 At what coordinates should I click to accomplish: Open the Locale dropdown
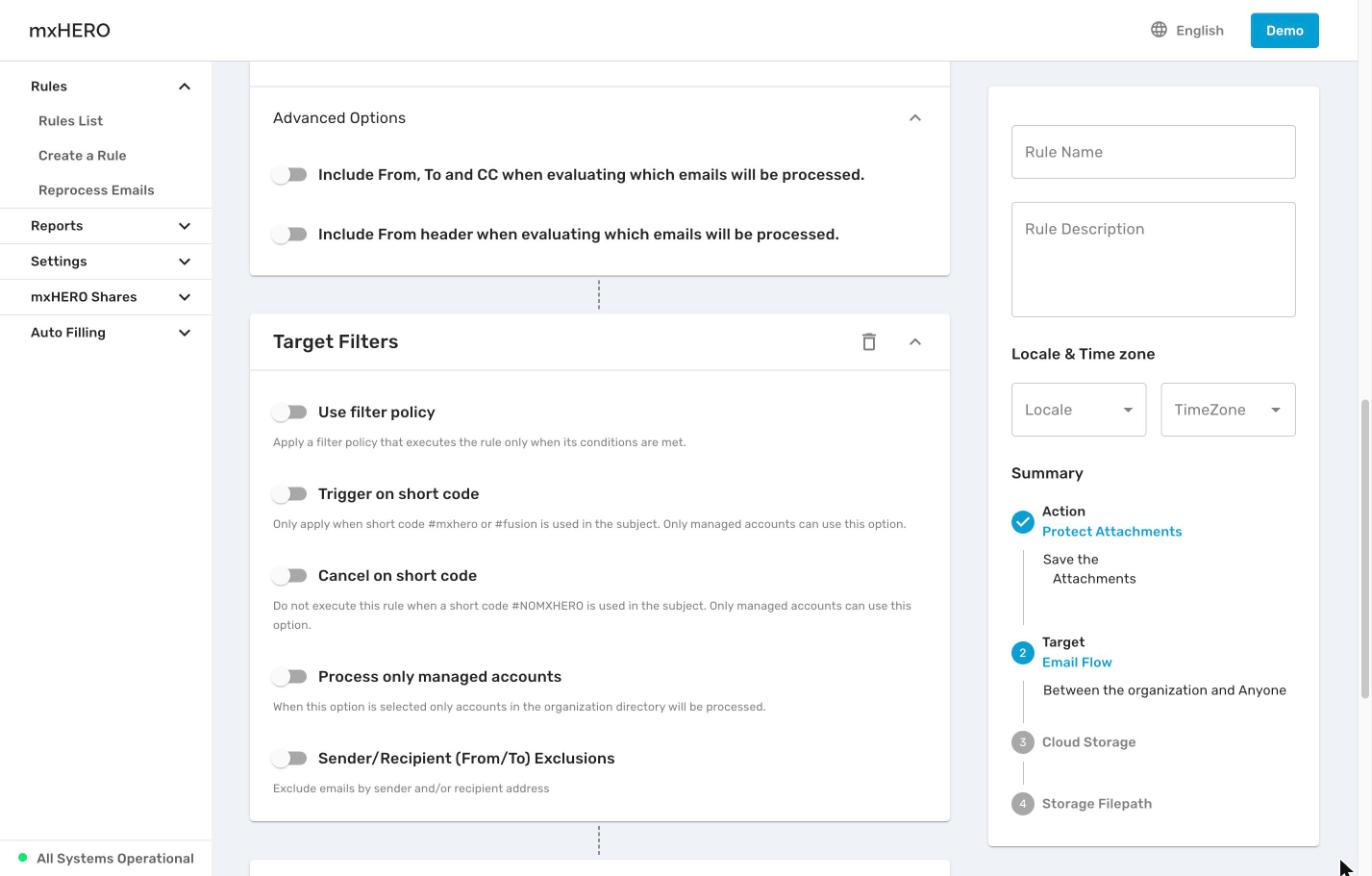point(1078,410)
